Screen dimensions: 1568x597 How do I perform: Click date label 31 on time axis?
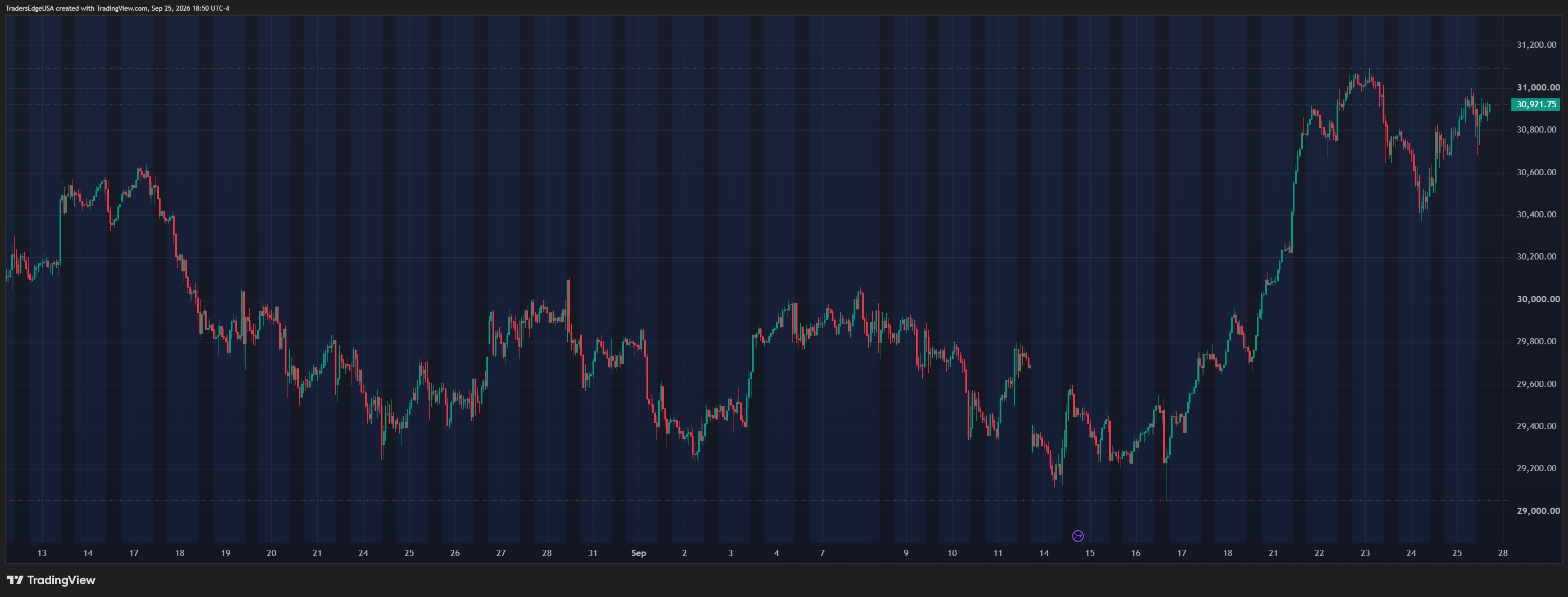(x=593, y=553)
